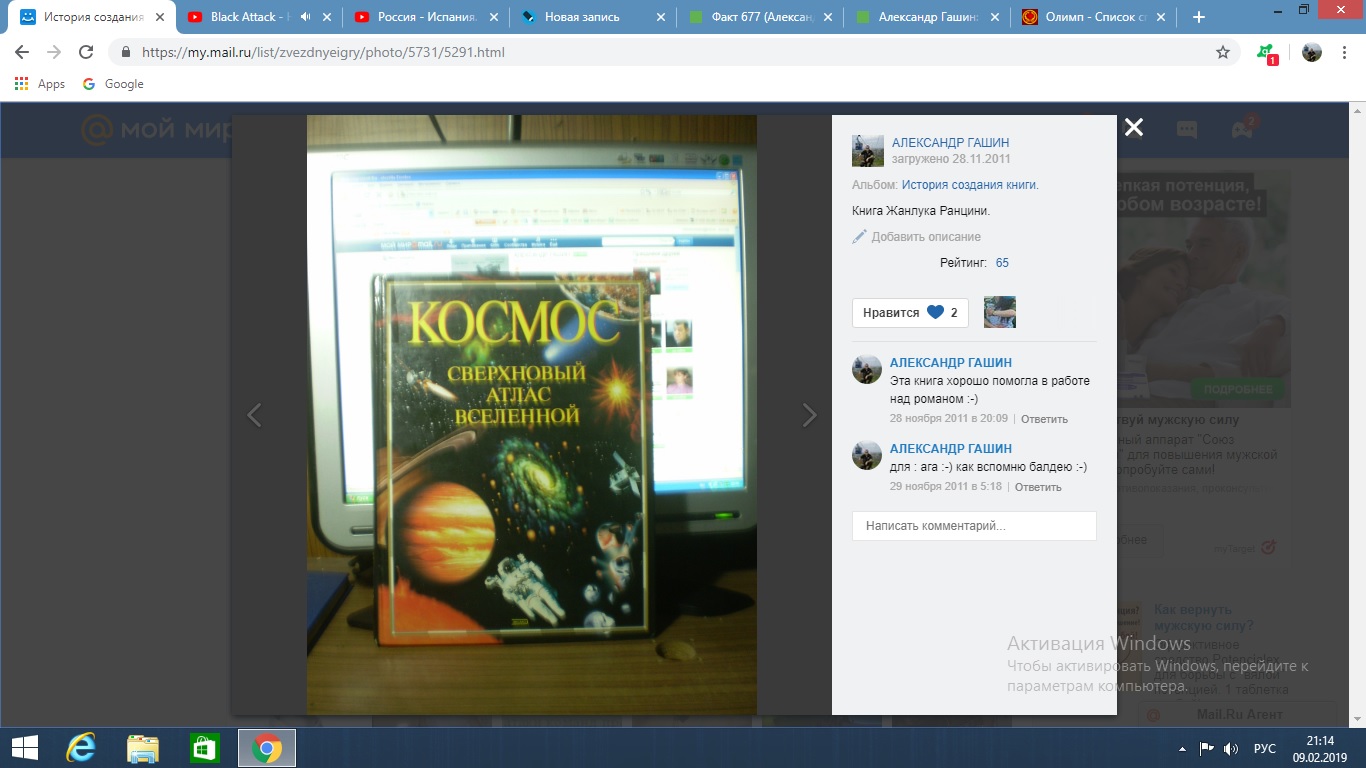Open the rating value 65

click(1002, 263)
